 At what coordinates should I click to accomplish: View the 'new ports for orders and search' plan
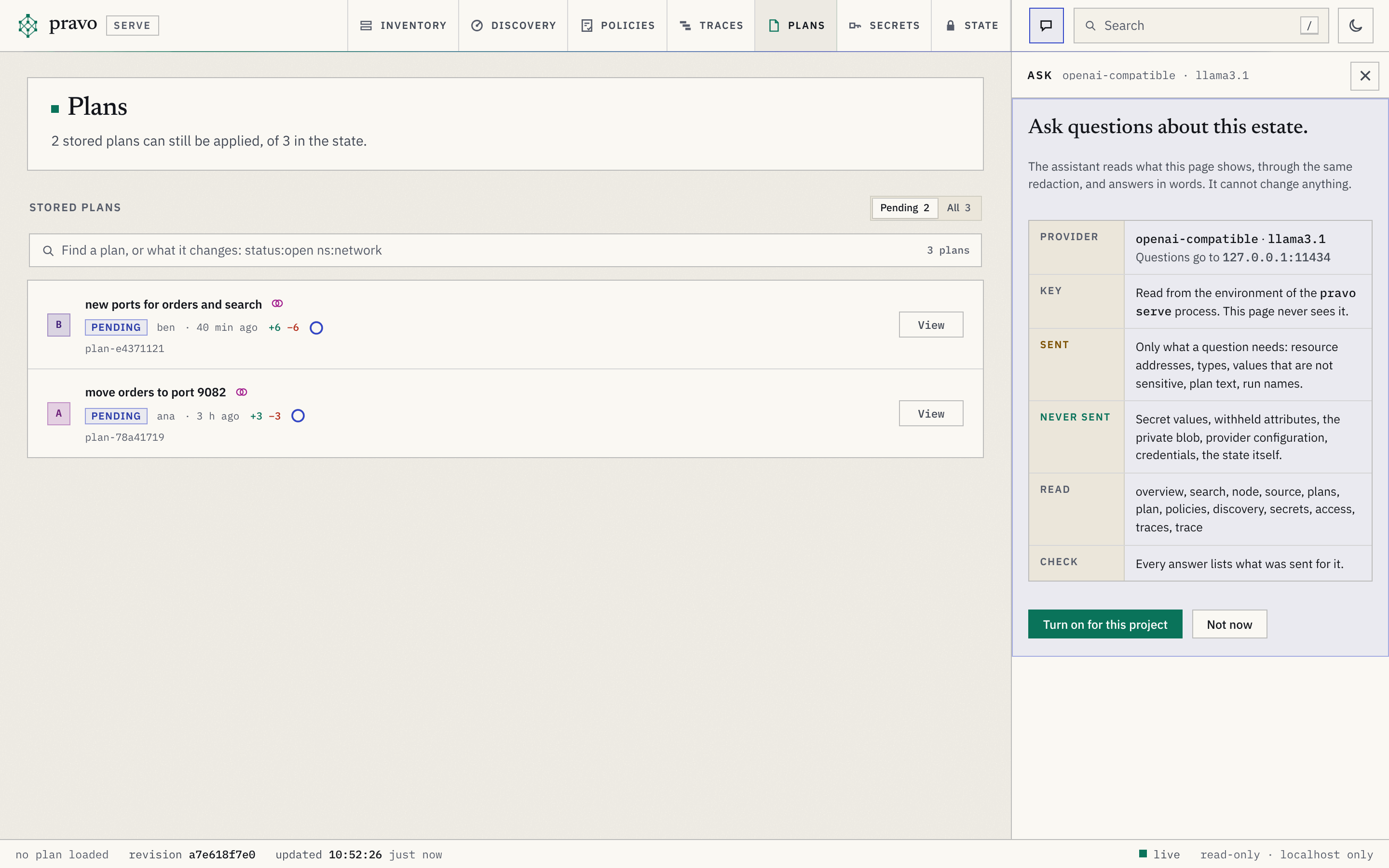tap(931, 325)
